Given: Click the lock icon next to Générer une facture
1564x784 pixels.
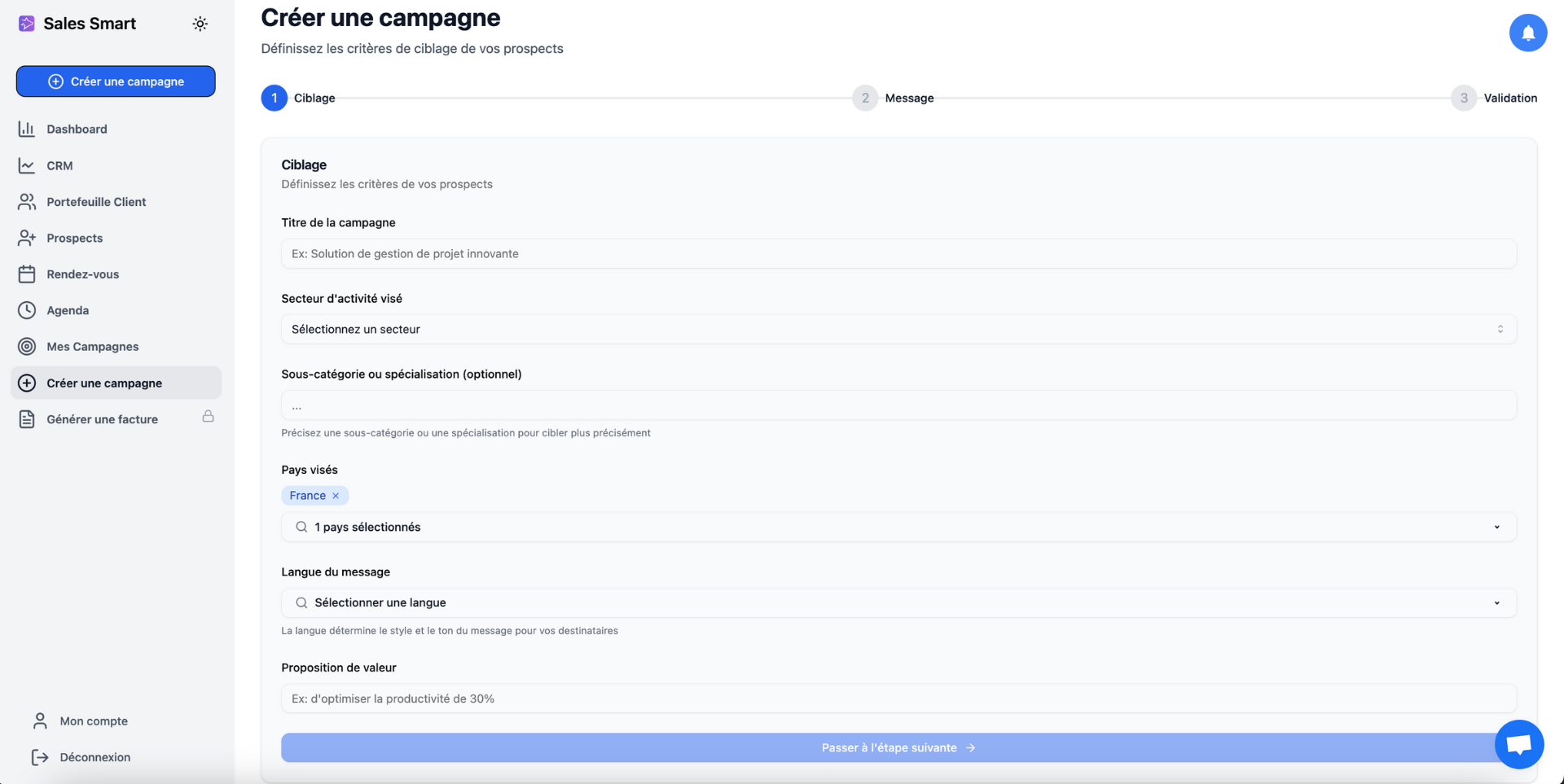Looking at the screenshot, I should click(x=209, y=416).
